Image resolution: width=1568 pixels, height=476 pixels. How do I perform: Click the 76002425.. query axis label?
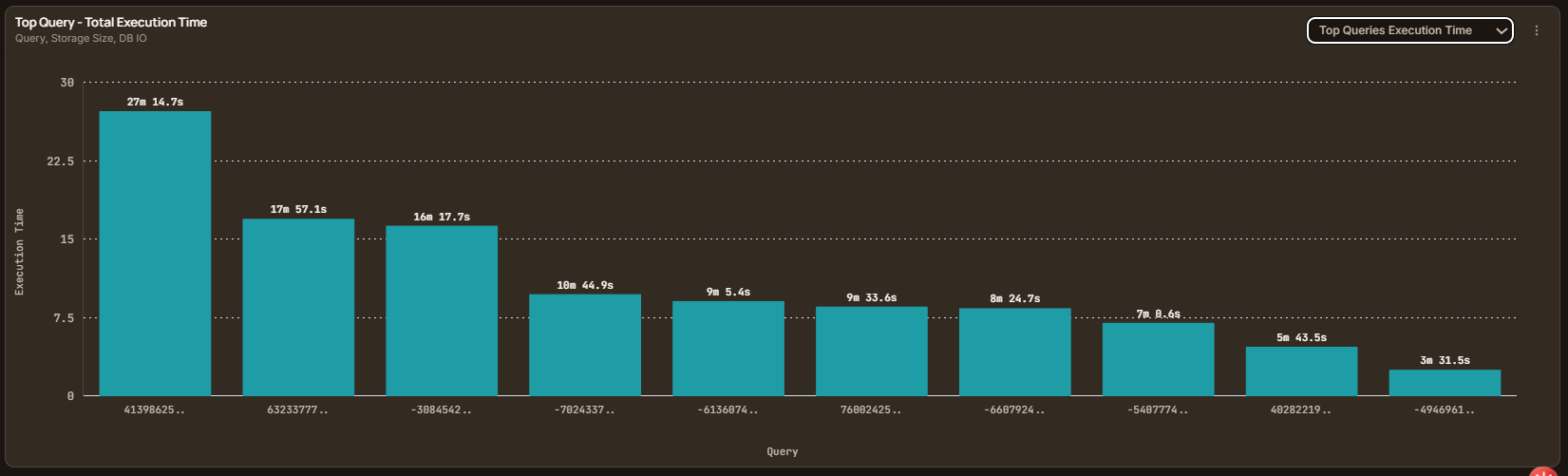pyautogui.click(x=872, y=410)
